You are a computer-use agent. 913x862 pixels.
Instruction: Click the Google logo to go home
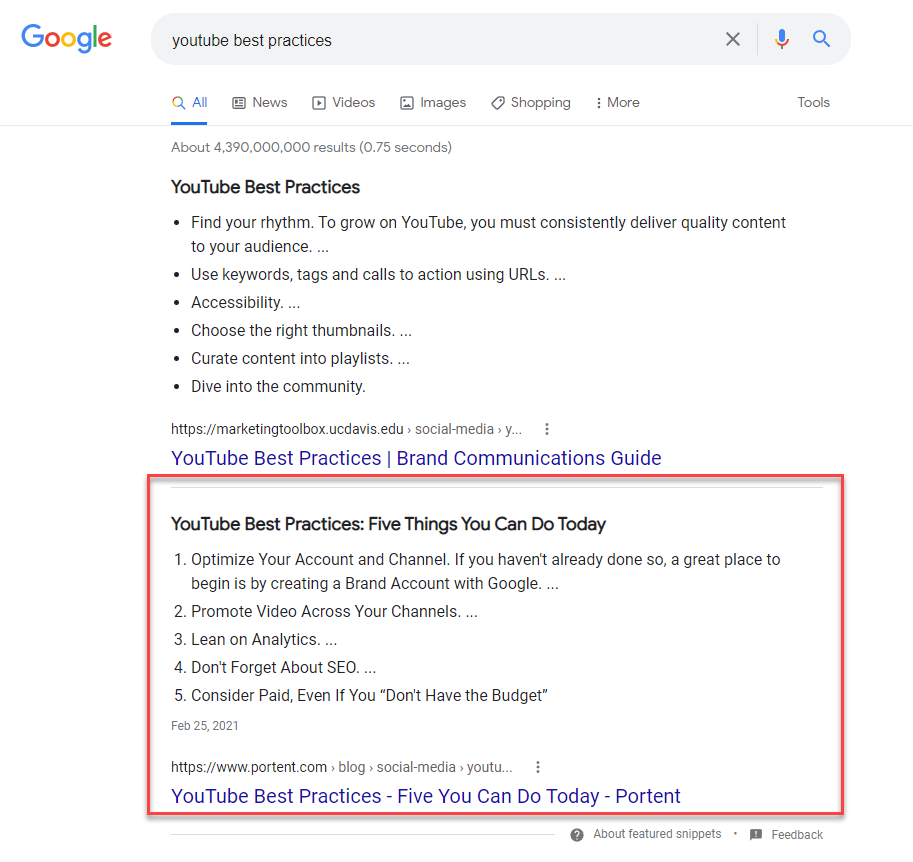point(66,38)
